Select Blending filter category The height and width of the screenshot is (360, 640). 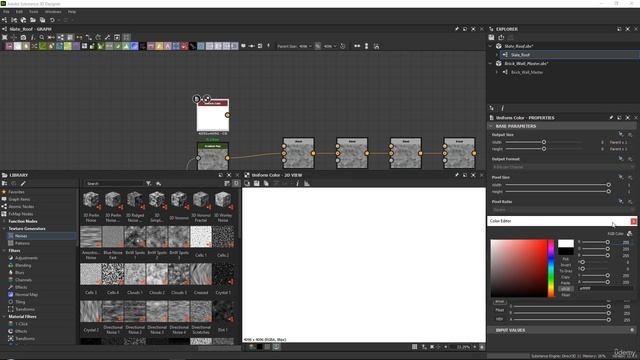tap(23, 265)
